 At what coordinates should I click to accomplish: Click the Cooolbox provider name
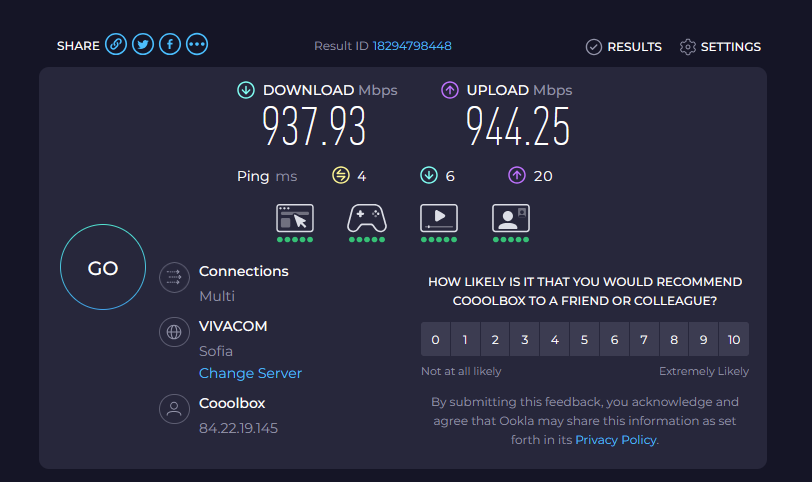pyautogui.click(x=232, y=403)
